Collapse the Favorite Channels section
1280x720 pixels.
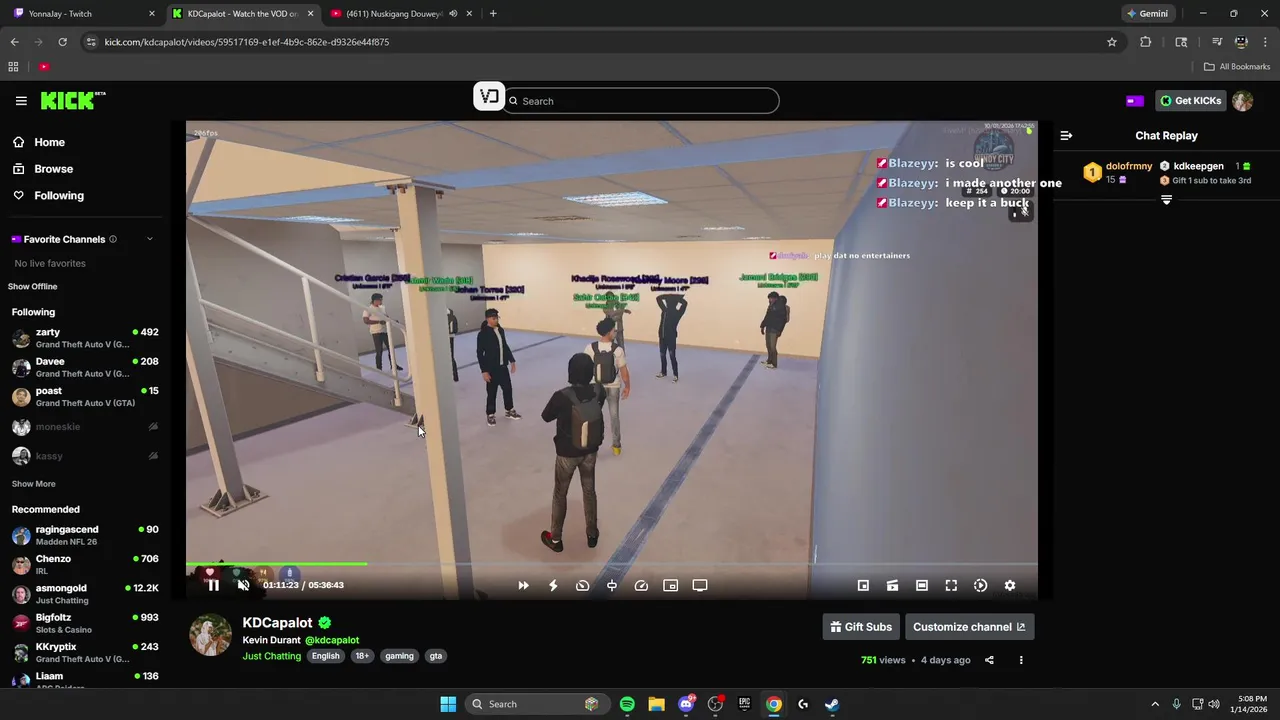tap(150, 239)
